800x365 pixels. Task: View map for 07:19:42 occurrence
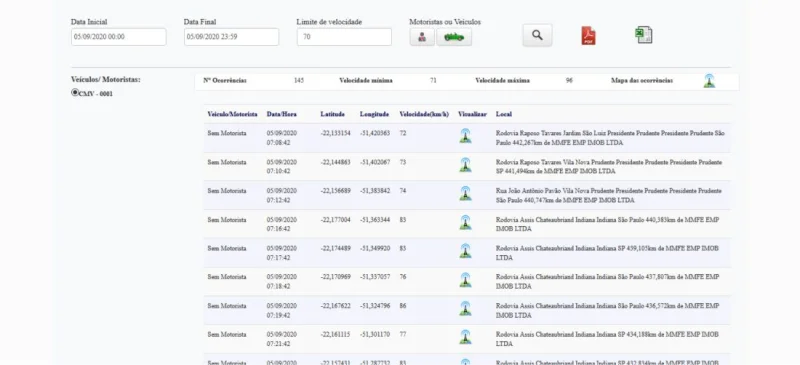[x=465, y=308]
